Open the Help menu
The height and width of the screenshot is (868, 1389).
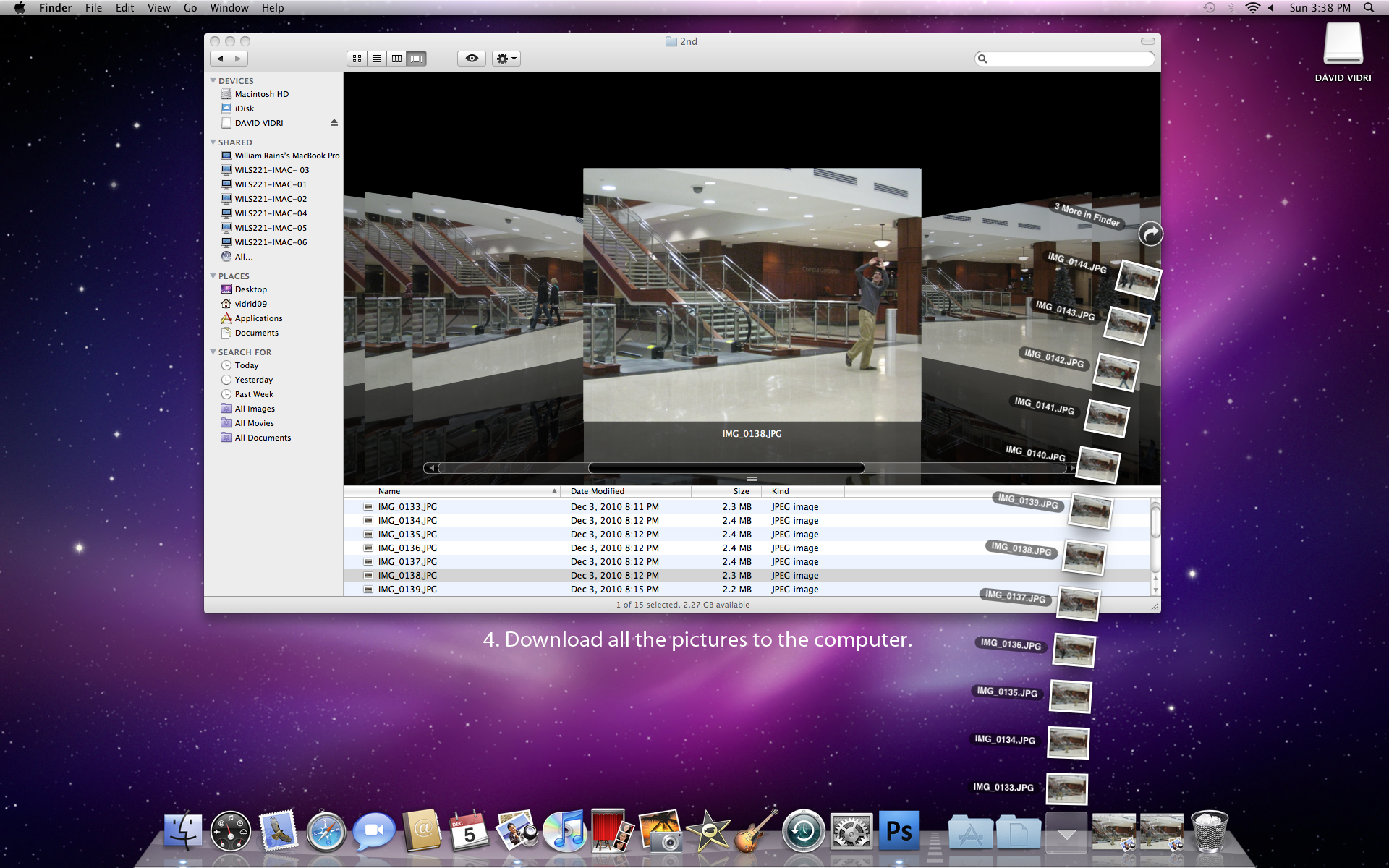(x=273, y=8)
